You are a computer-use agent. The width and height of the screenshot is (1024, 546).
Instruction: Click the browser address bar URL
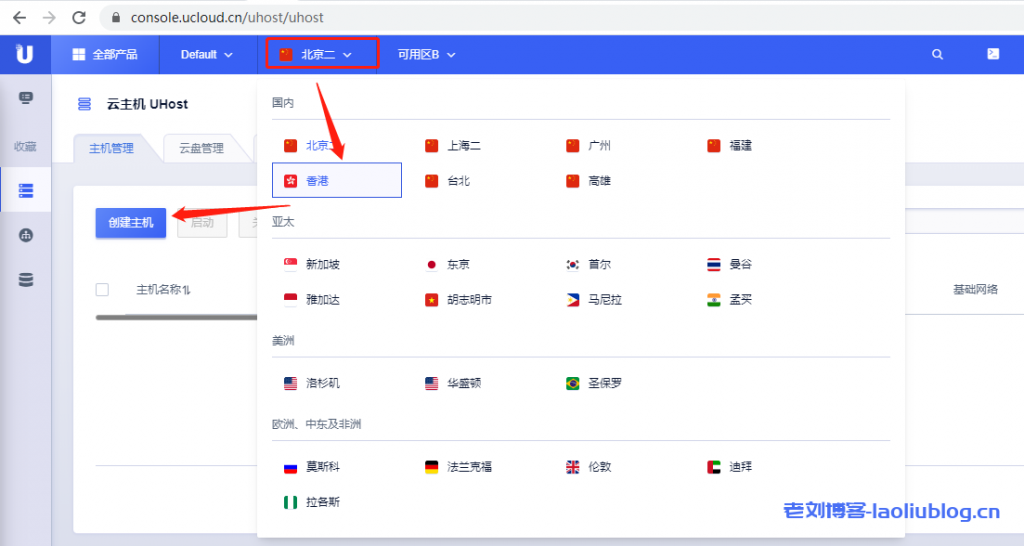click(227, 18)
